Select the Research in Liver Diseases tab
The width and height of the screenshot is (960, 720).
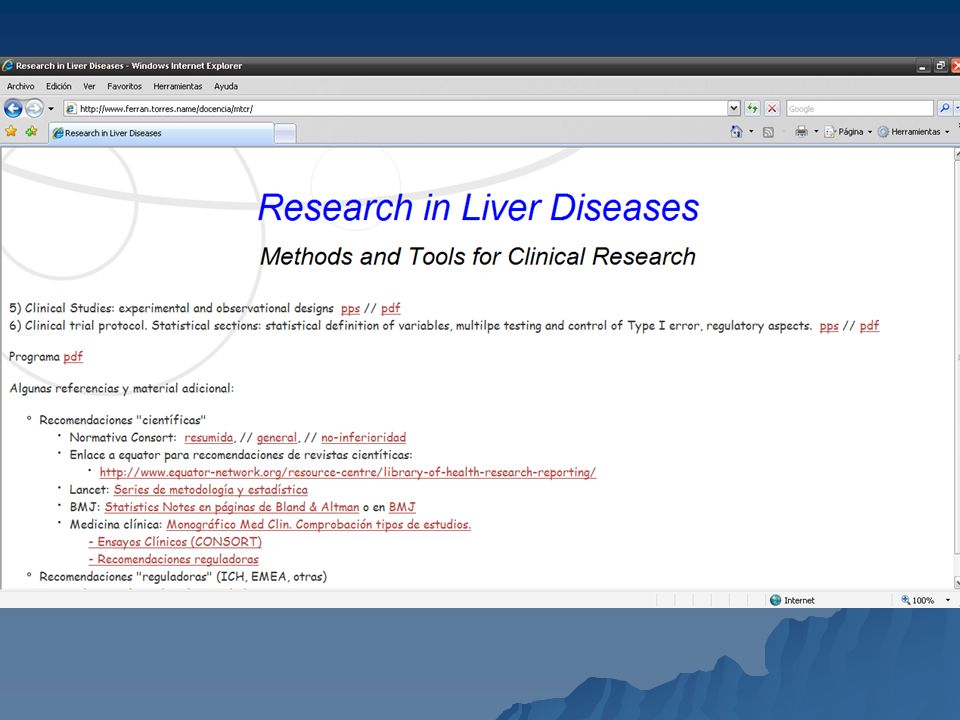pos(161,133)
